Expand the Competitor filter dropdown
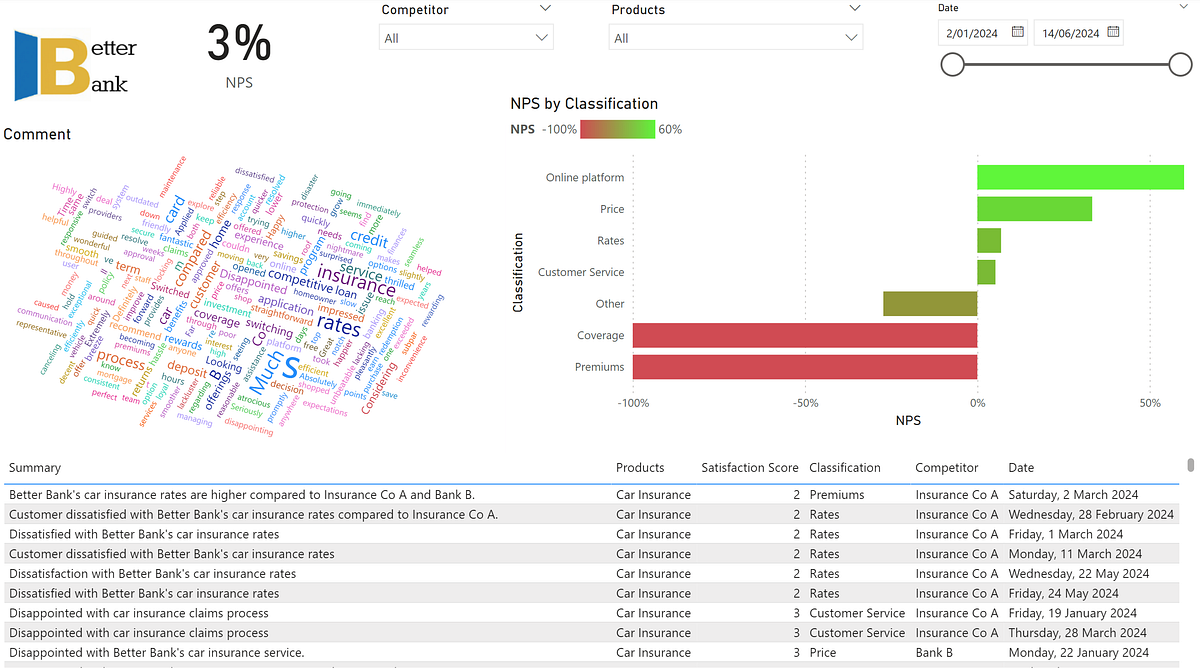Screen dimensions: 1200x669 click(x=546, y=7)
